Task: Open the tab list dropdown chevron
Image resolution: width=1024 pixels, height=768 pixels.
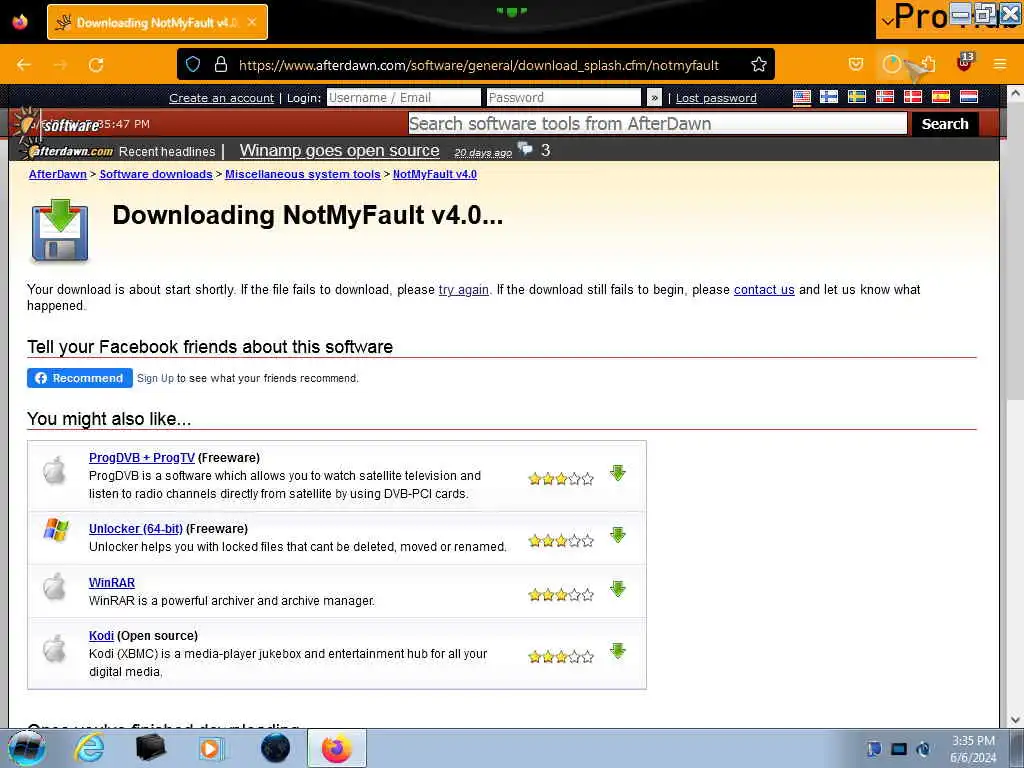Action: click(x=887, y=21)
